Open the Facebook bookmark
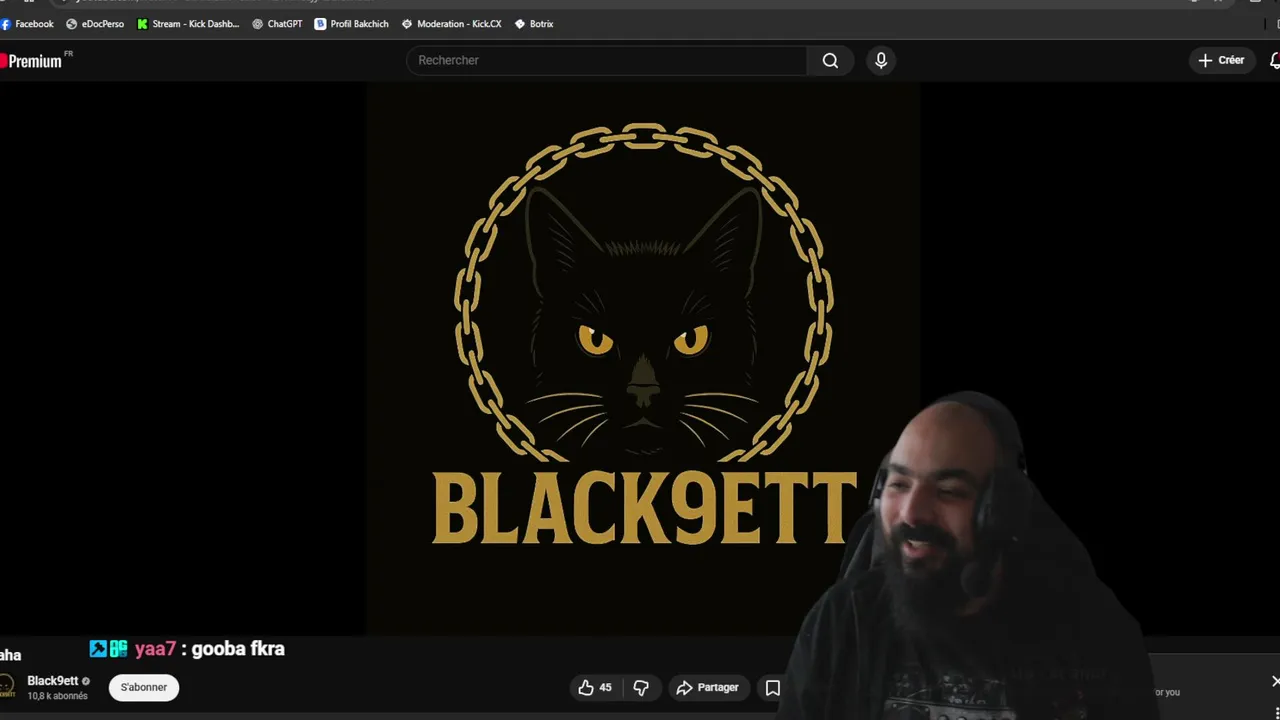 click(27, 24)
